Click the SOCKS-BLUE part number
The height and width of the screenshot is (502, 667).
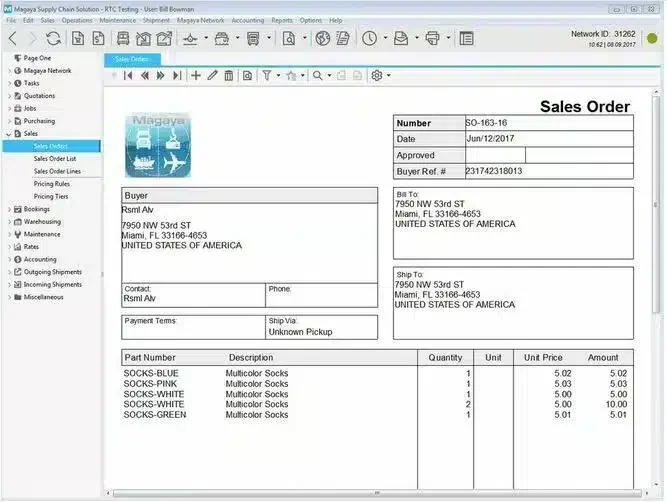151,374
